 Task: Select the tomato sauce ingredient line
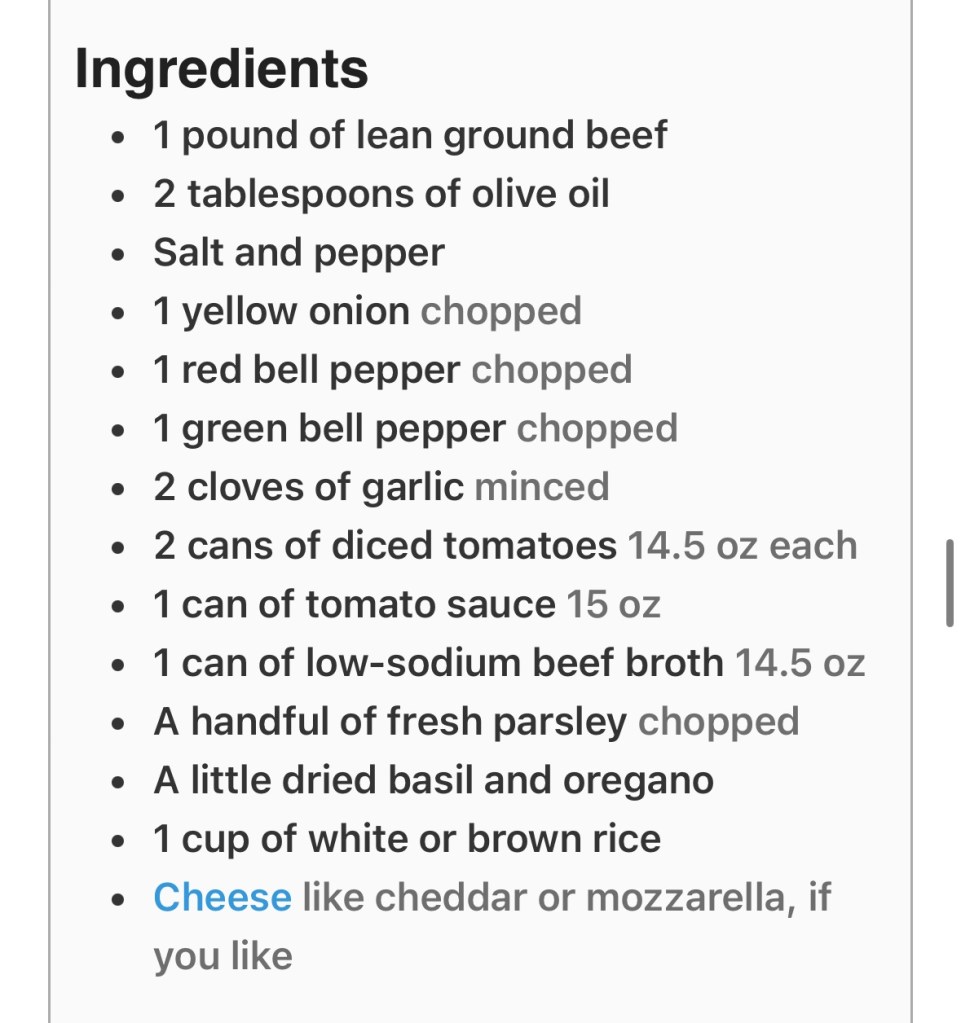(x=354, y=604)
